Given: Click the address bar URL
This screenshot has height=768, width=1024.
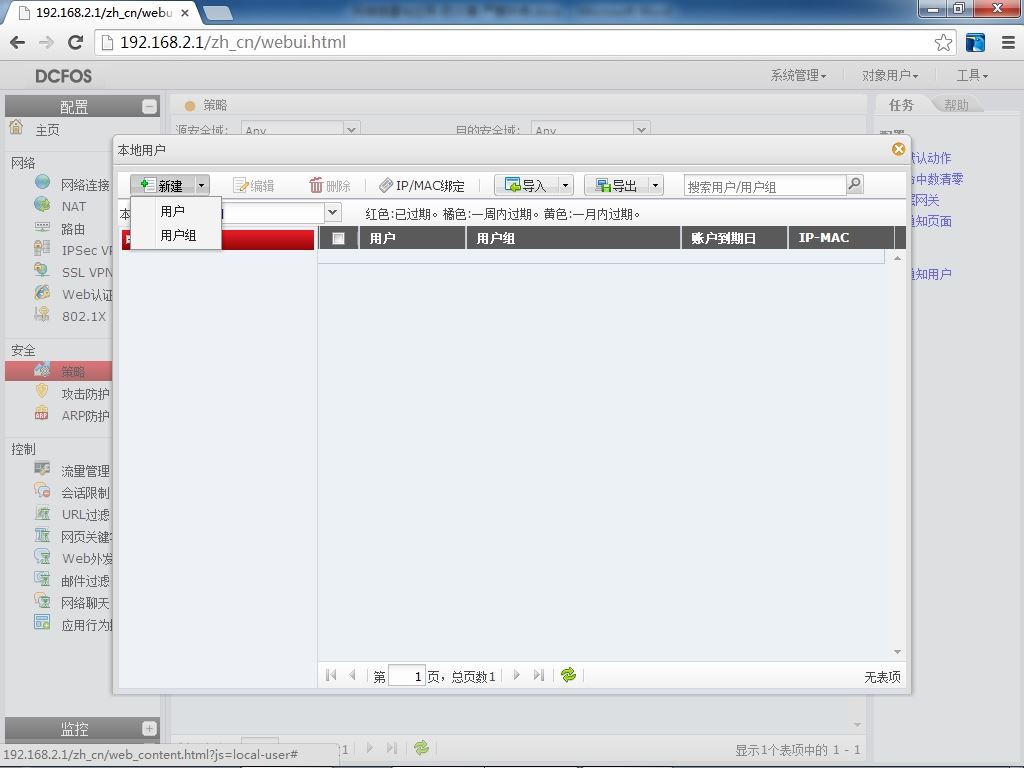Looking at the screenshot, I should pyautogui.click(x=232, y=42).
